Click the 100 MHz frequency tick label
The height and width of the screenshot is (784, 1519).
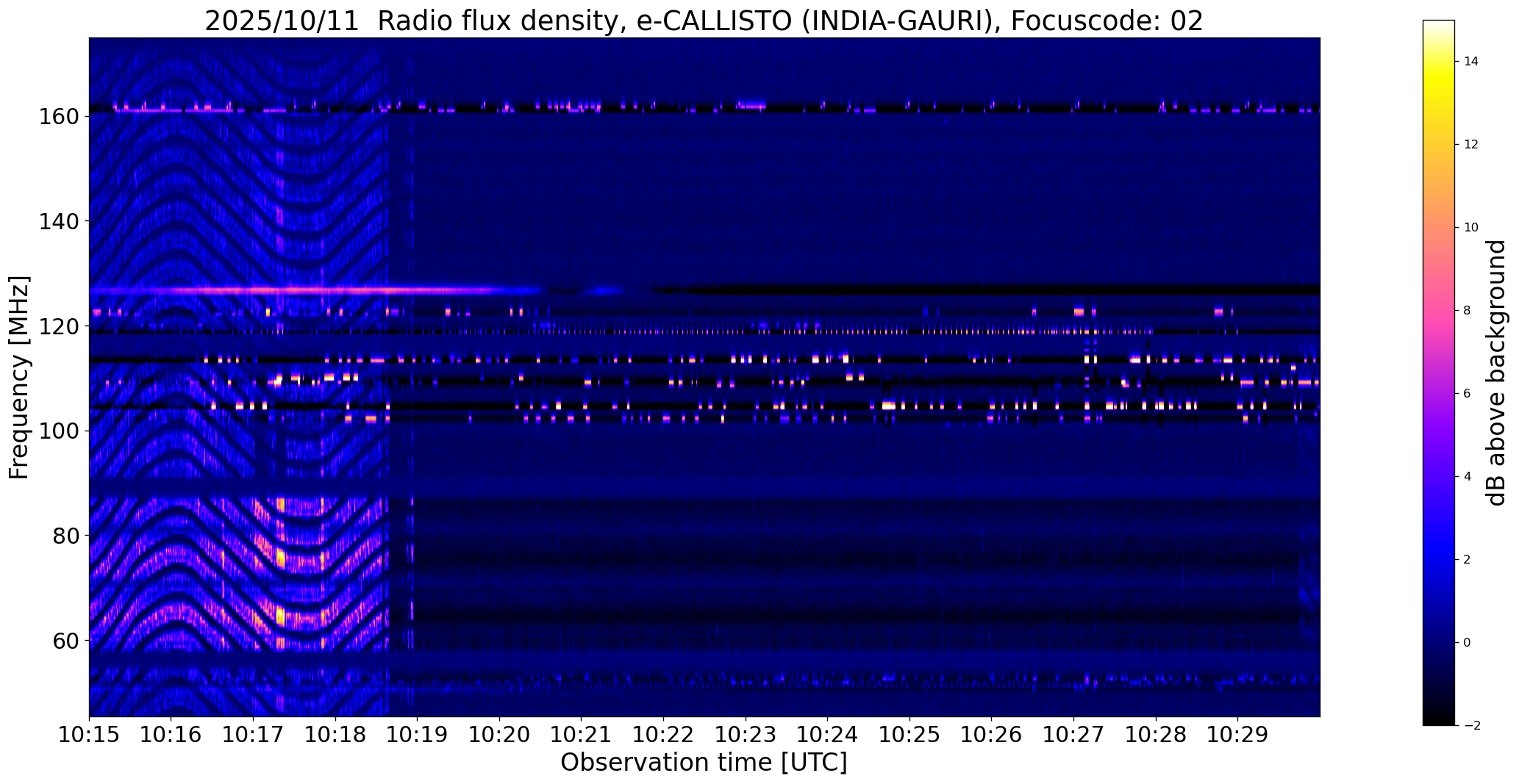click(60, 431)
